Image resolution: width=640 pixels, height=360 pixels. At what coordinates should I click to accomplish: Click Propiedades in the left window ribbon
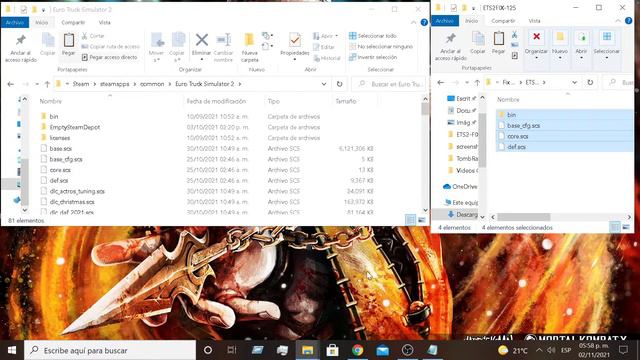pos(295,47)
